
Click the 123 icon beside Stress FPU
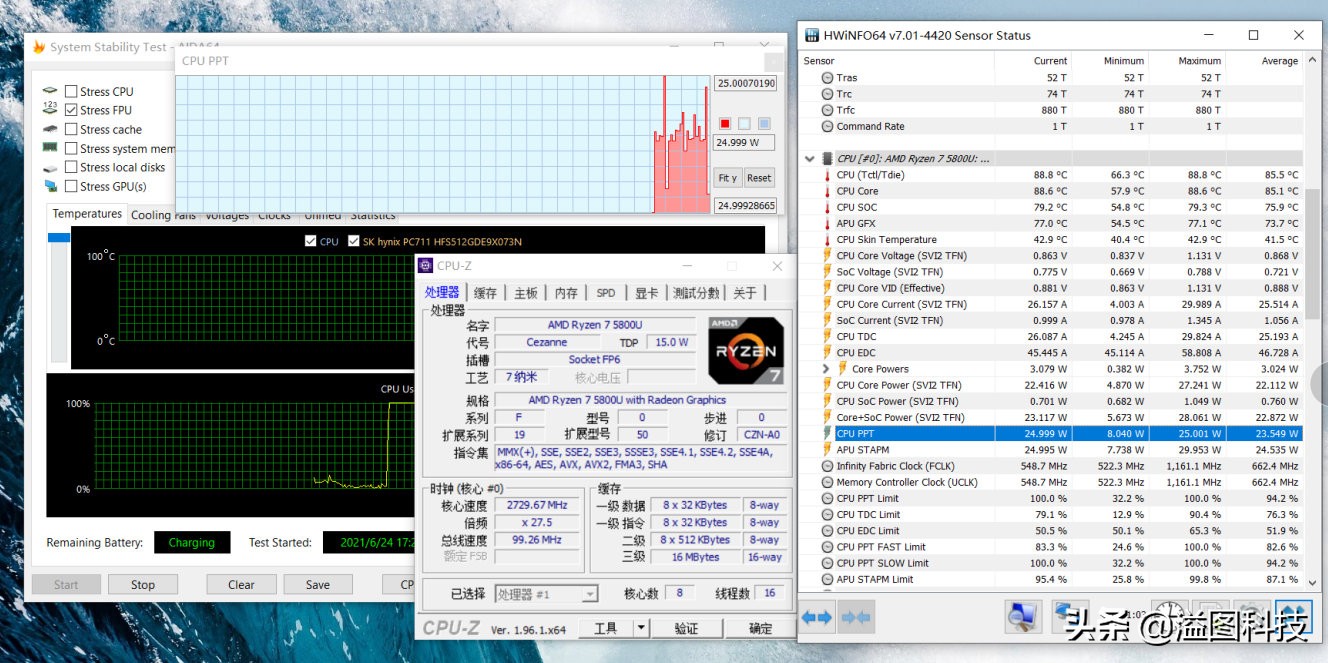50,110
